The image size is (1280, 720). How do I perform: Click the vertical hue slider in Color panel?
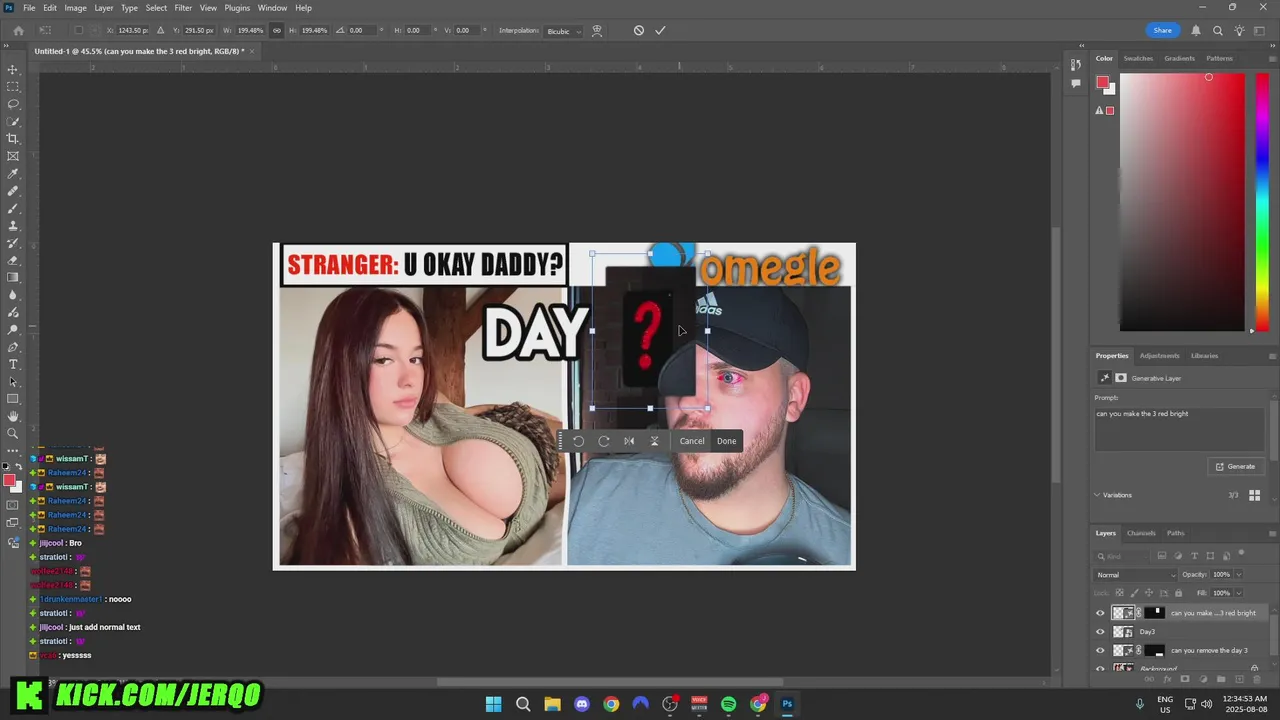pyautogui.click(x=1262, y=202)
